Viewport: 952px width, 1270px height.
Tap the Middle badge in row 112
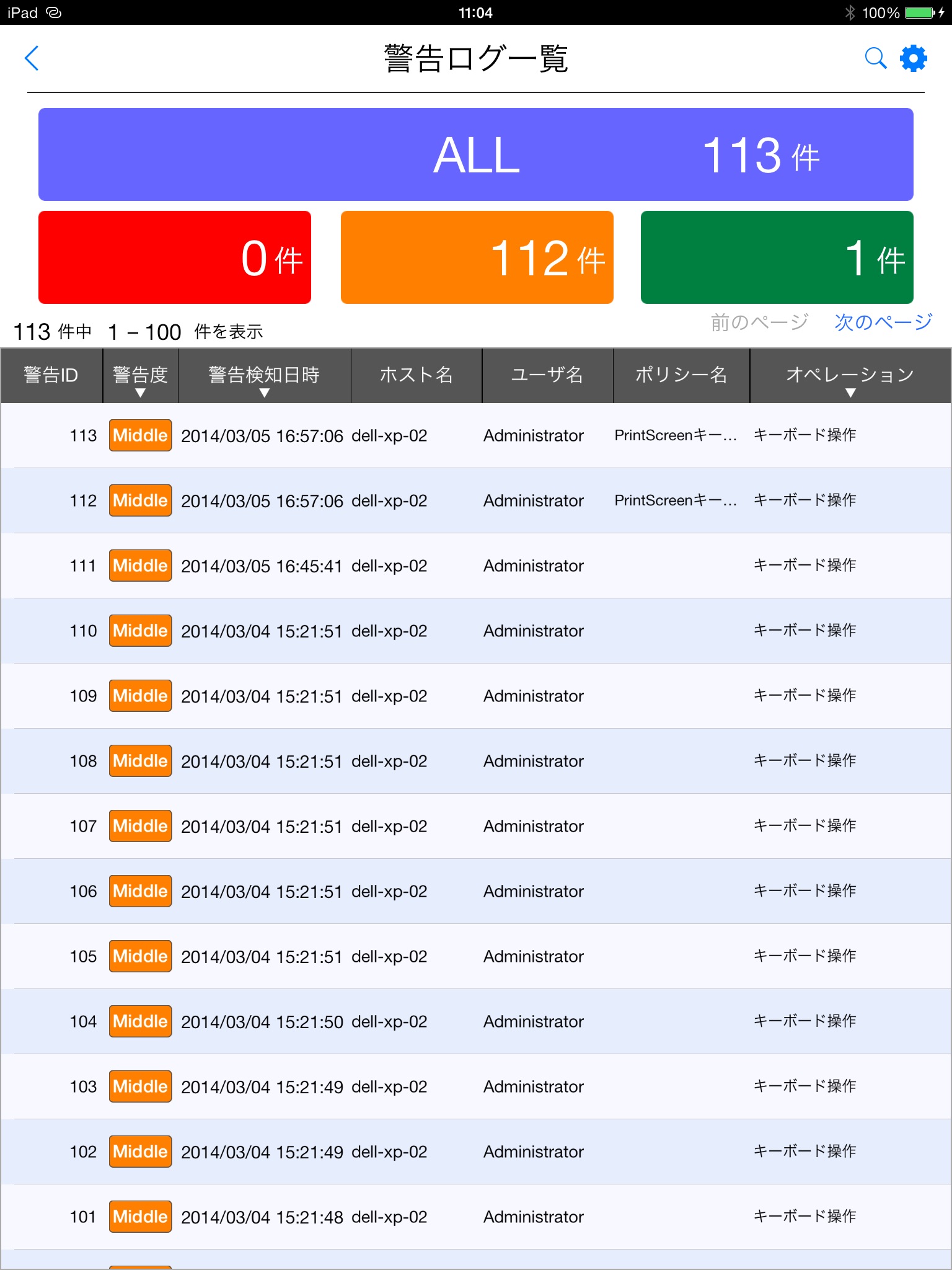[x=141, y=500]
